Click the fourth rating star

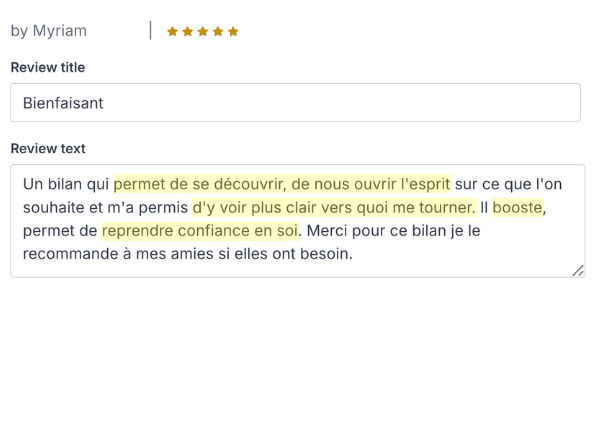(217, 31)
